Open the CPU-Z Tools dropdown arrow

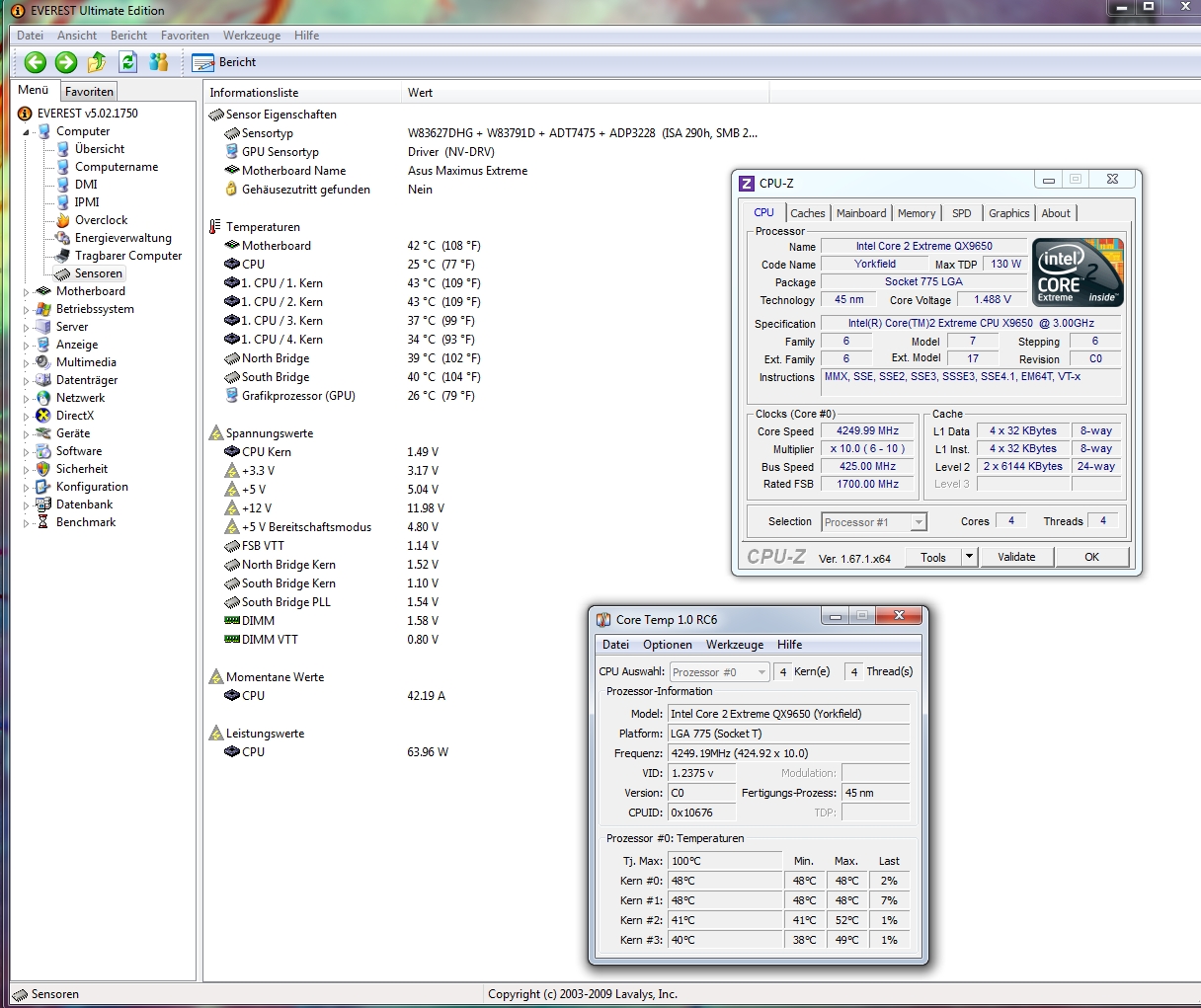969,557
